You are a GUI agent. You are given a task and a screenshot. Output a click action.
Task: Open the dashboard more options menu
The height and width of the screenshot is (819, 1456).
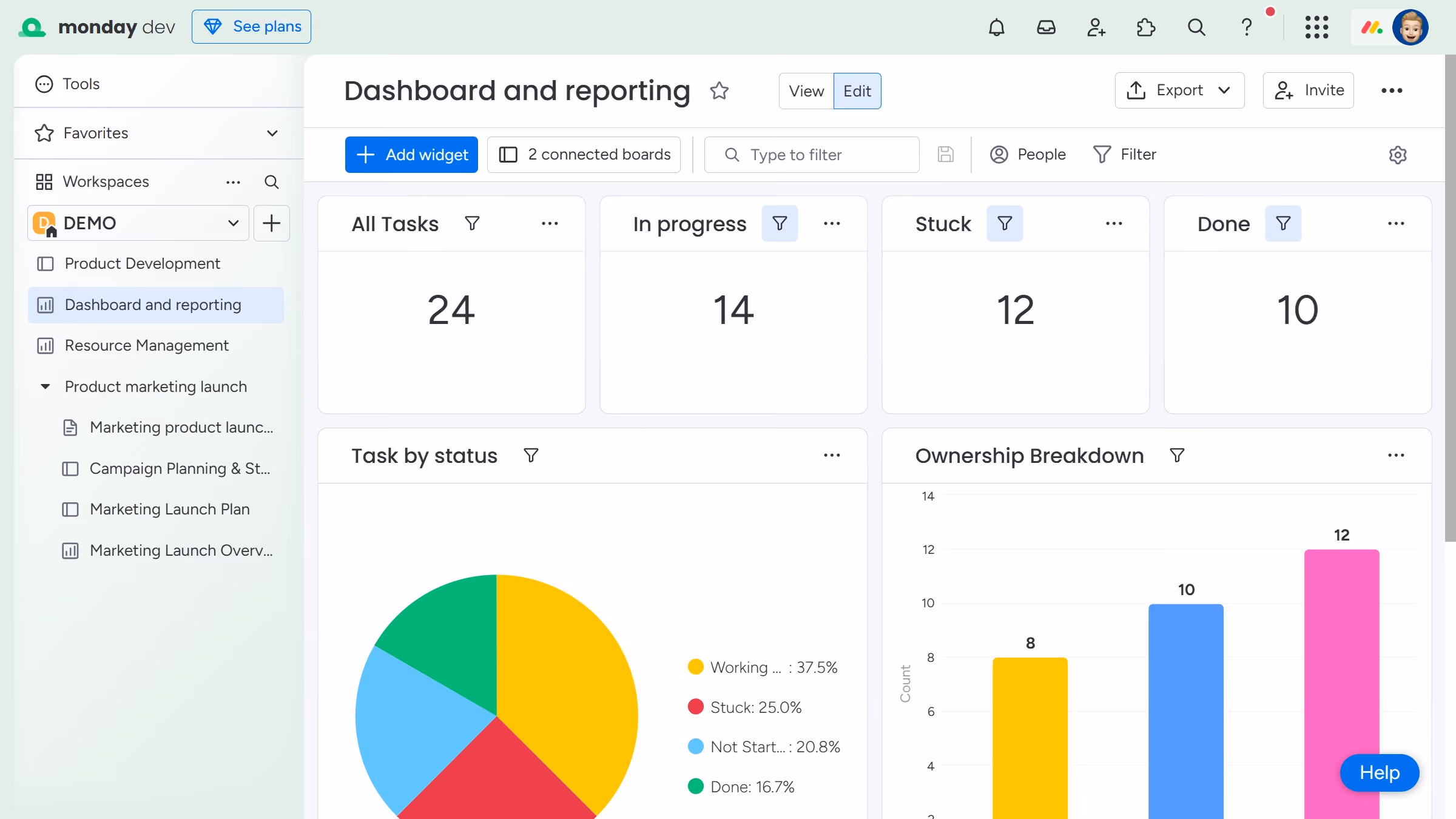coord(1392,90)
